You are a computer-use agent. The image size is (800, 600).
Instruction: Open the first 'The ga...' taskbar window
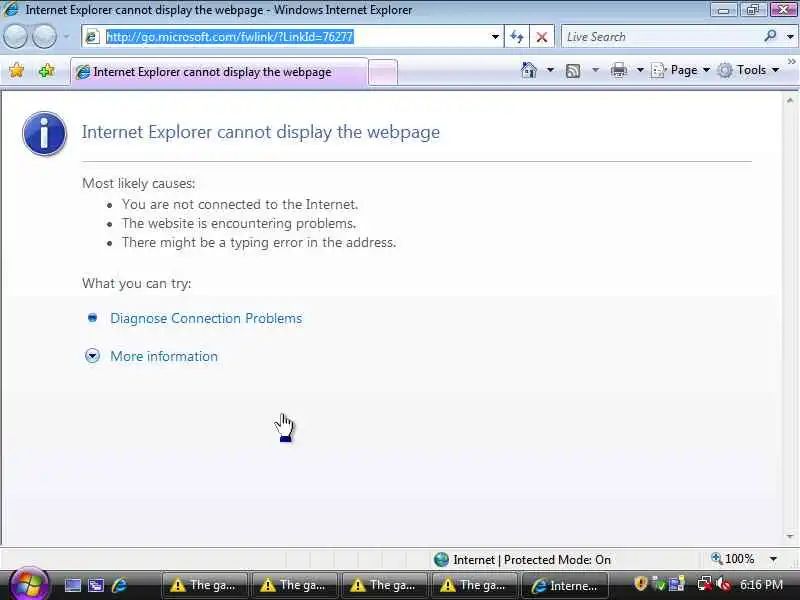[205, 585]
